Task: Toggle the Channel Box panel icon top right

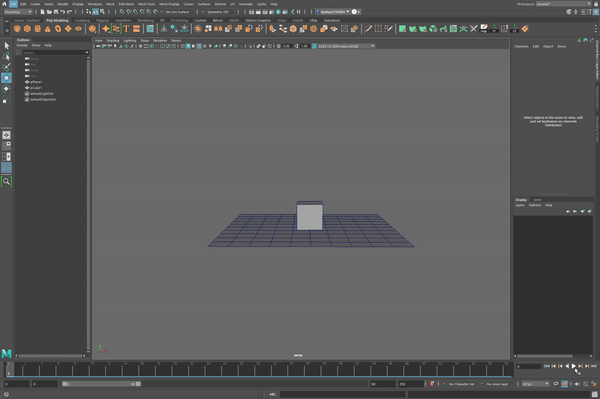Action: [596, 12]
